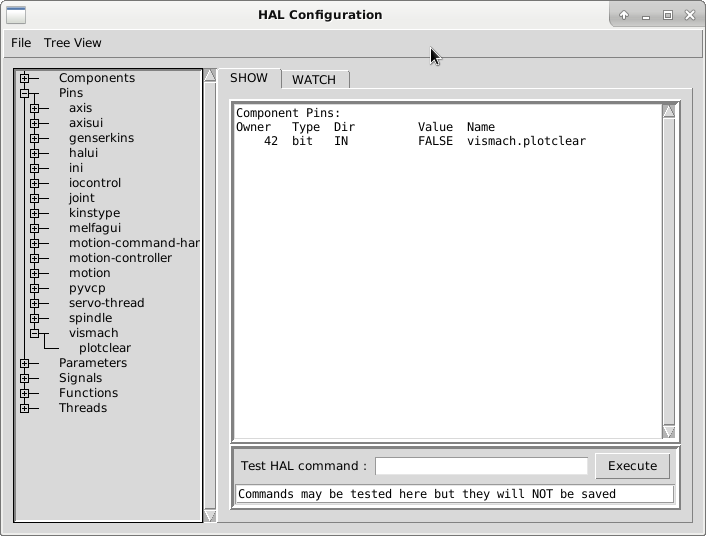Select the motion-controller tree label
Viewport: 706px width, 536px height.
click(x=120, y=258)
